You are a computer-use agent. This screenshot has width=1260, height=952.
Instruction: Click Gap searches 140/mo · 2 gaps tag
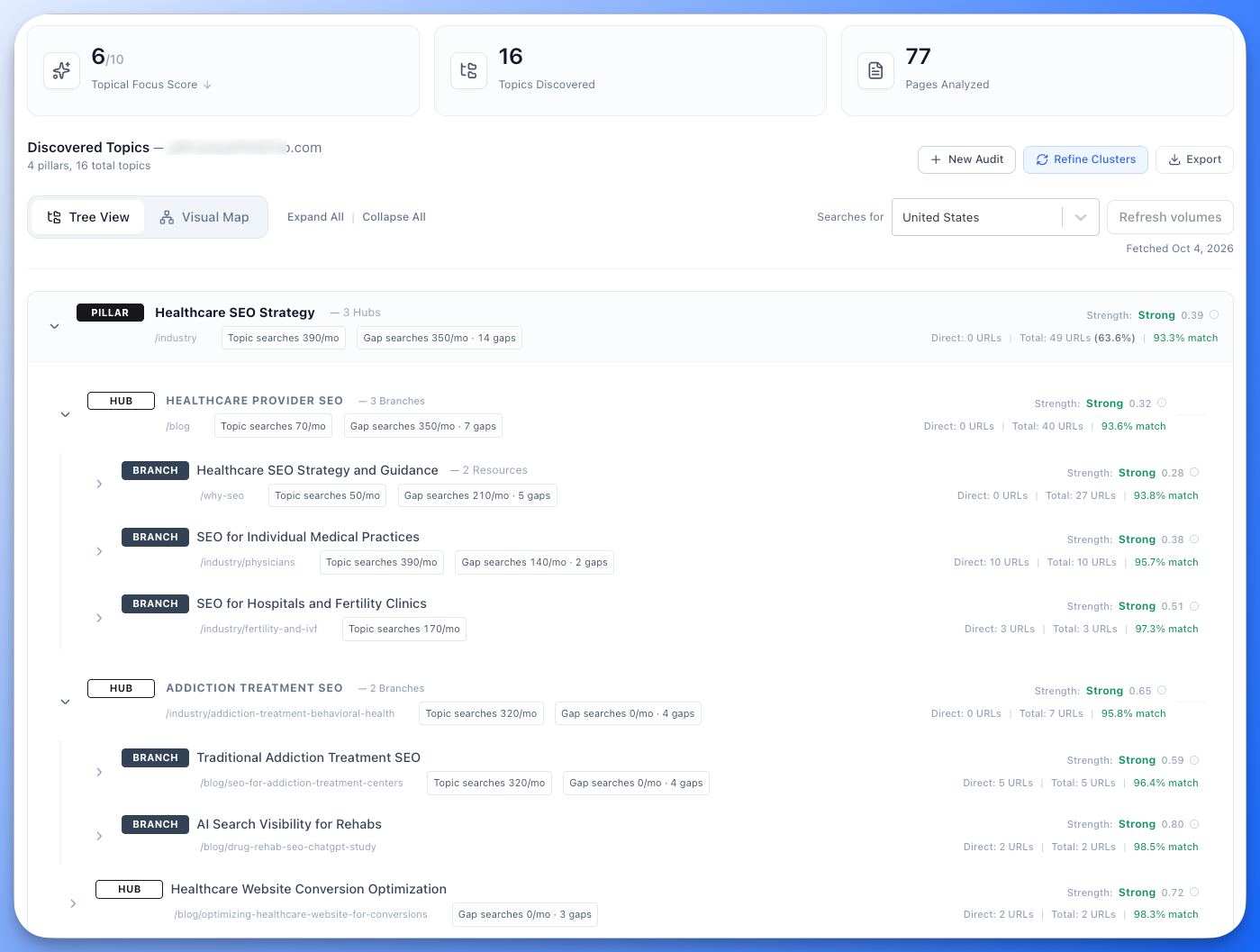pos(534,562)
